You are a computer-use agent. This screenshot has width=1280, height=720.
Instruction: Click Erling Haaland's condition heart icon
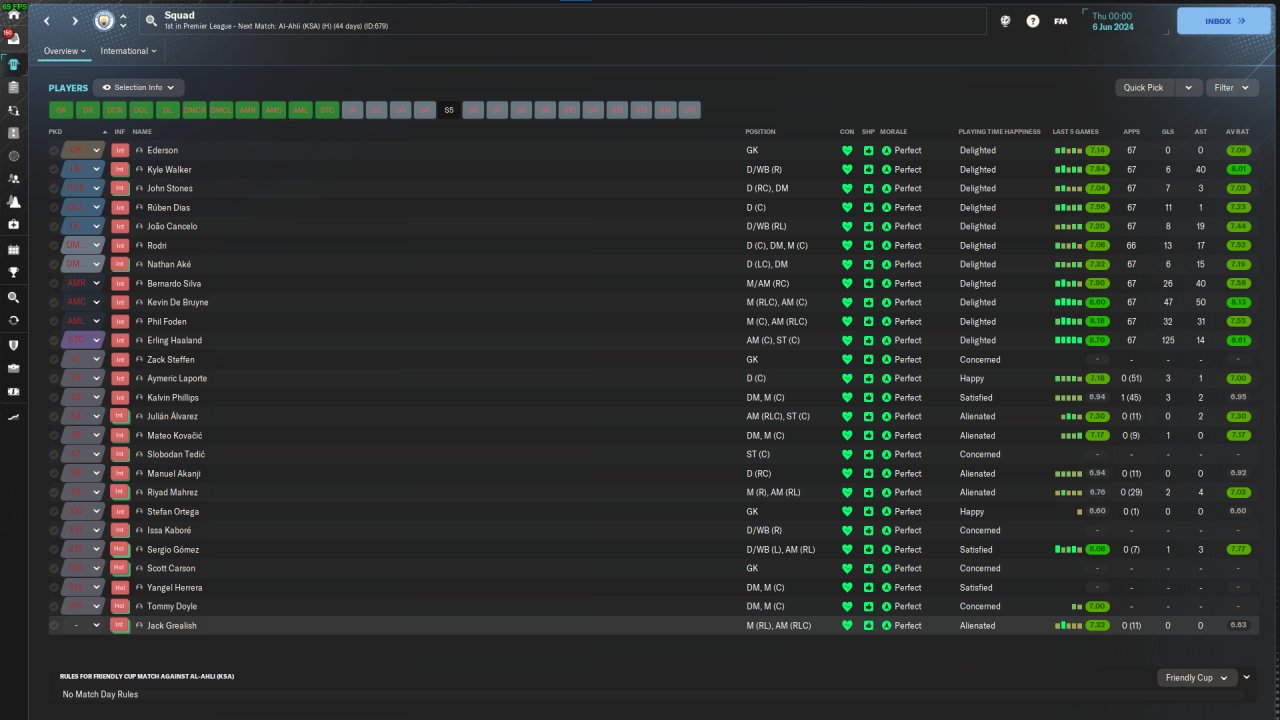pyautogui.click(x=847, y=340)
